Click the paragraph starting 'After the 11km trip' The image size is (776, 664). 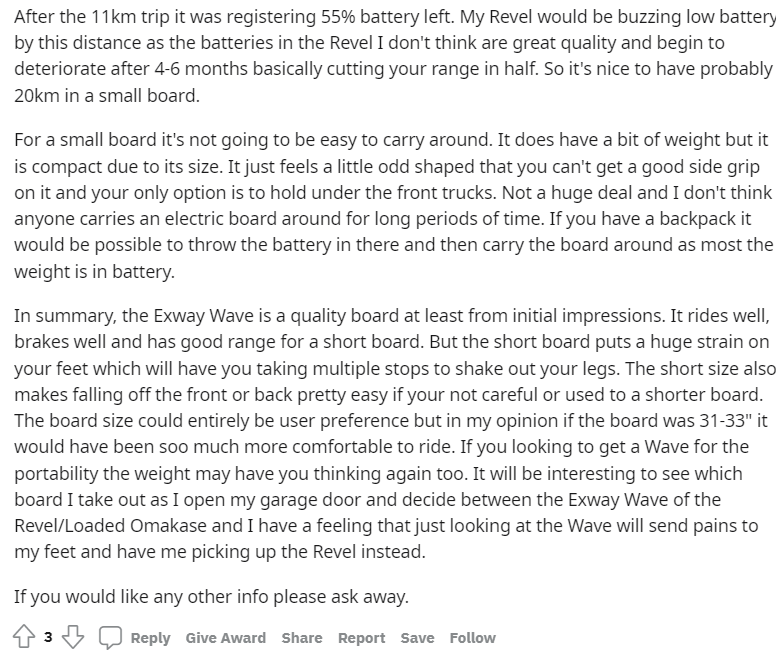pos(394,56)
